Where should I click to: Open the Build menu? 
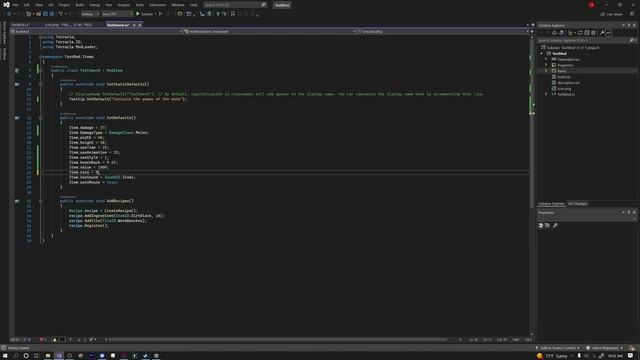click(x=80, y=5)
